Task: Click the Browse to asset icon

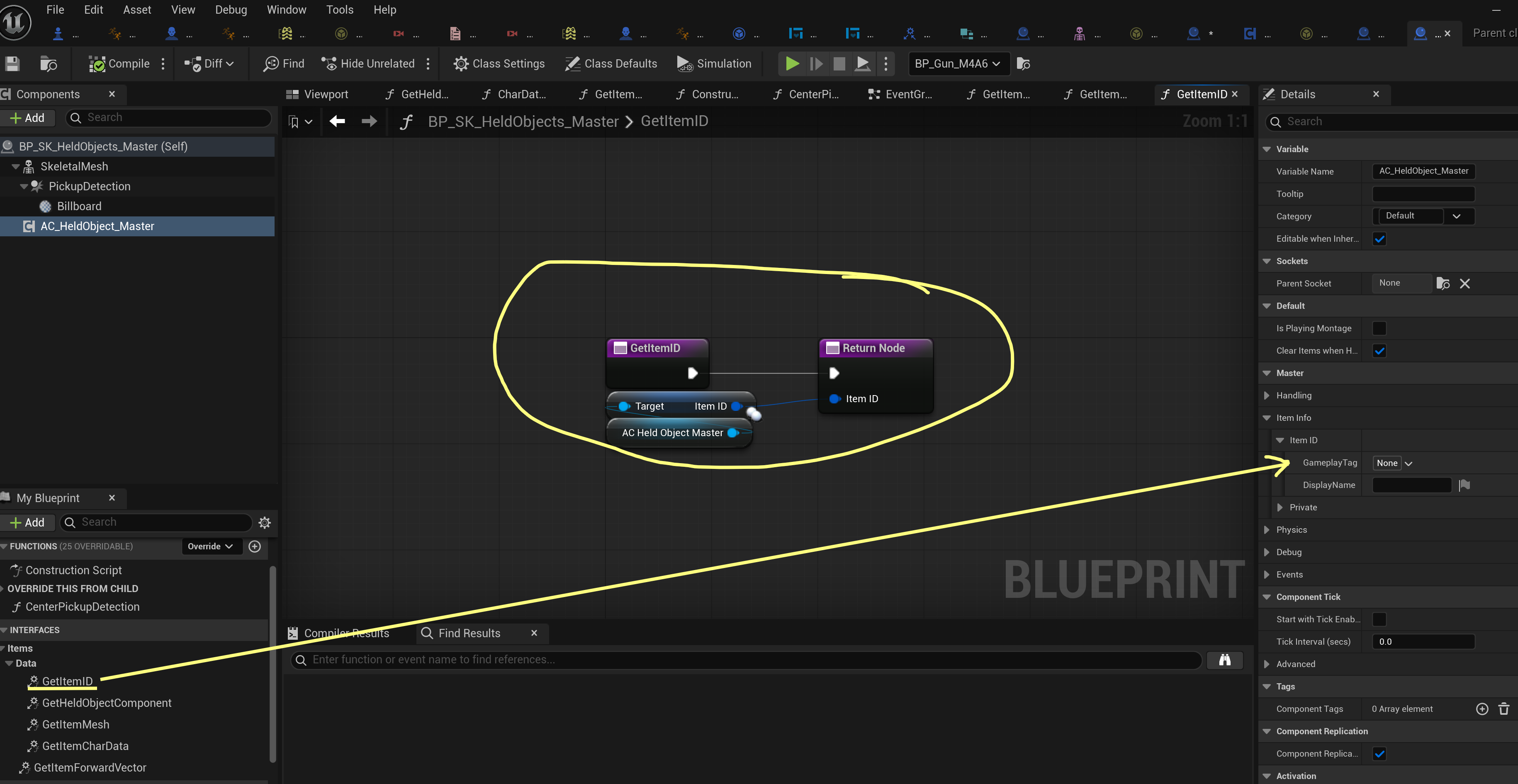Action: pyautogui.click(x=48, y=63)
